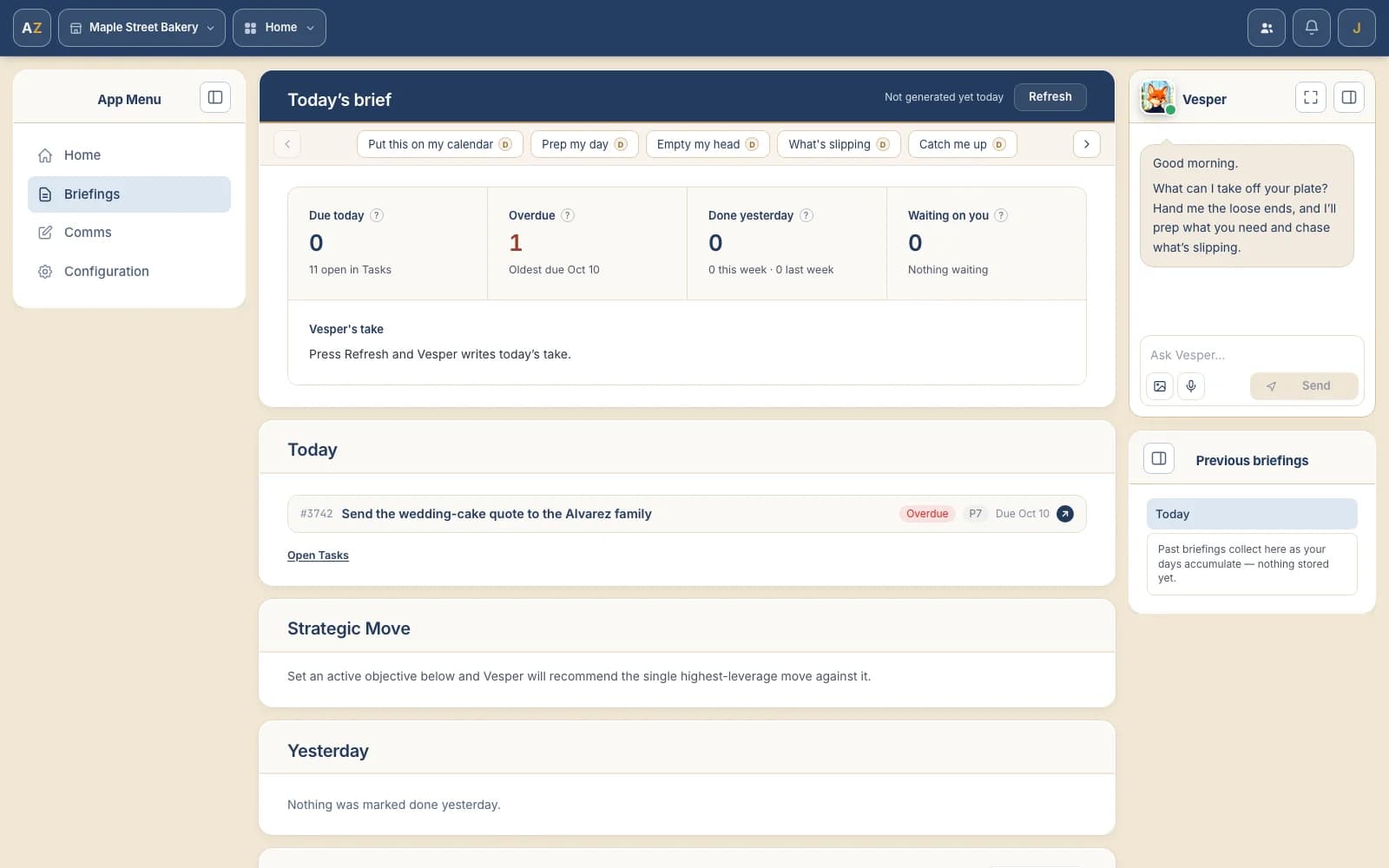Choose the 'Empty my head' chip
Viewport: 1389px width, 868px height.
pyautogui.click(x=708, y=144)
